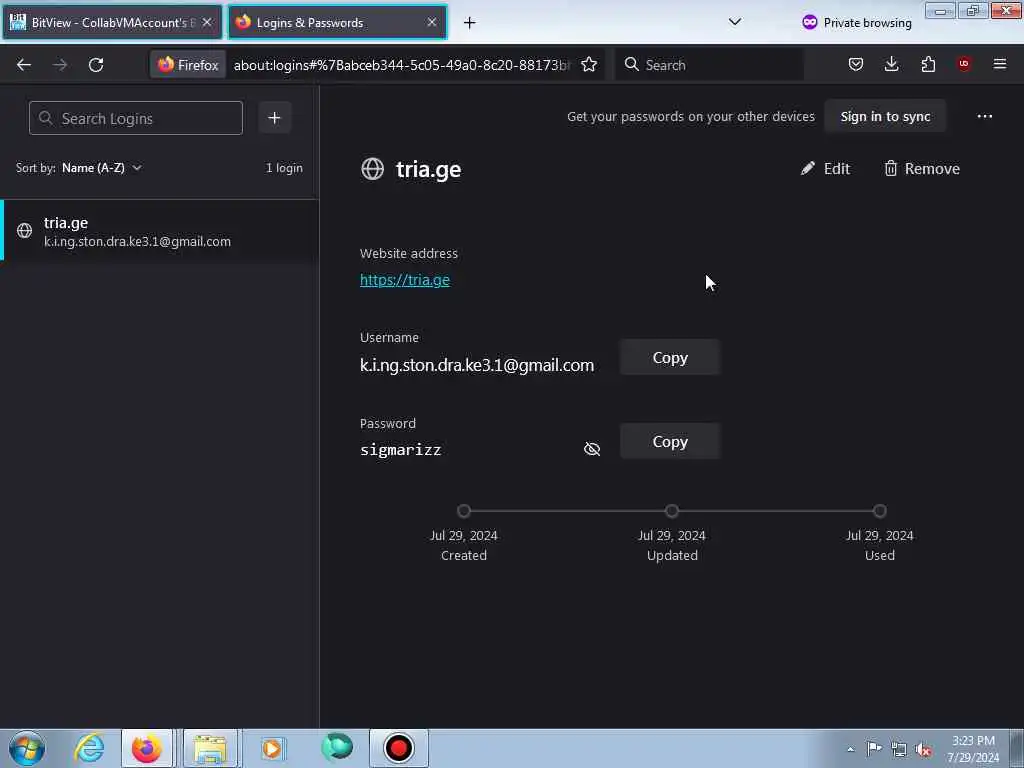Open the https://tria.ge link

[405, 280]
